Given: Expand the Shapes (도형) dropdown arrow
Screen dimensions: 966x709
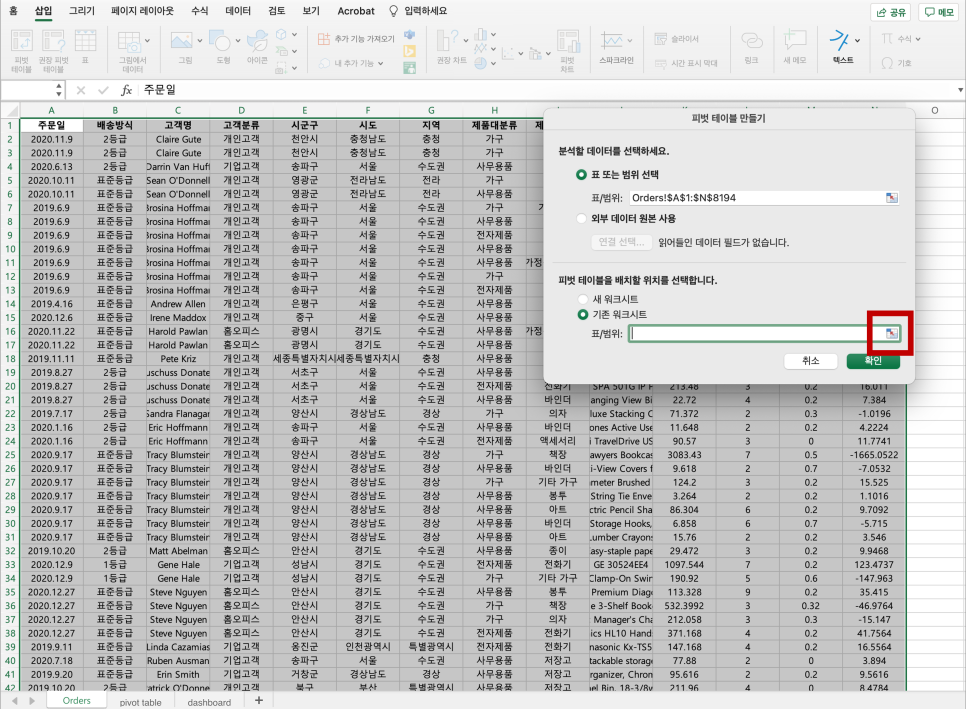Looking at the screenshot, I should pos(238,41).
